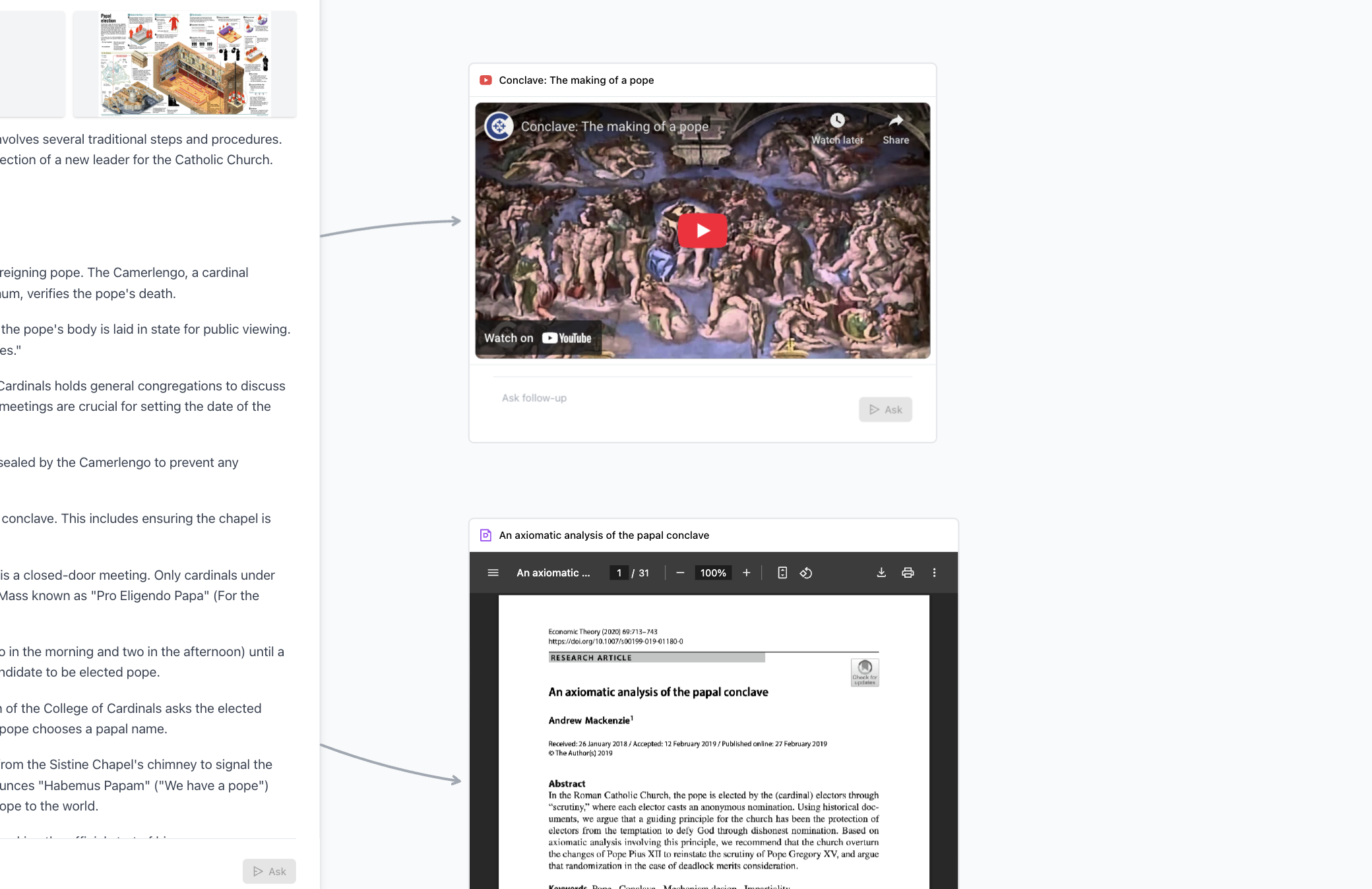1372x889 pixels.
Task: Play the Conclave YouTube video
Action: pyautogui.click(x=702, y=230)
